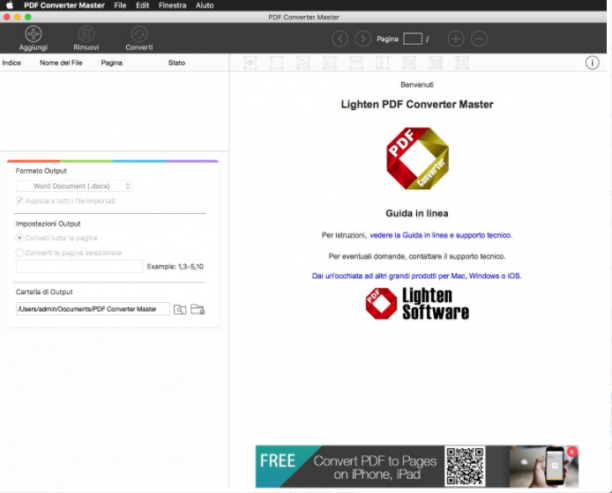Click the FREE Convert PDF to Pages banner
The image size is (612, 493).
click(417, 466)
